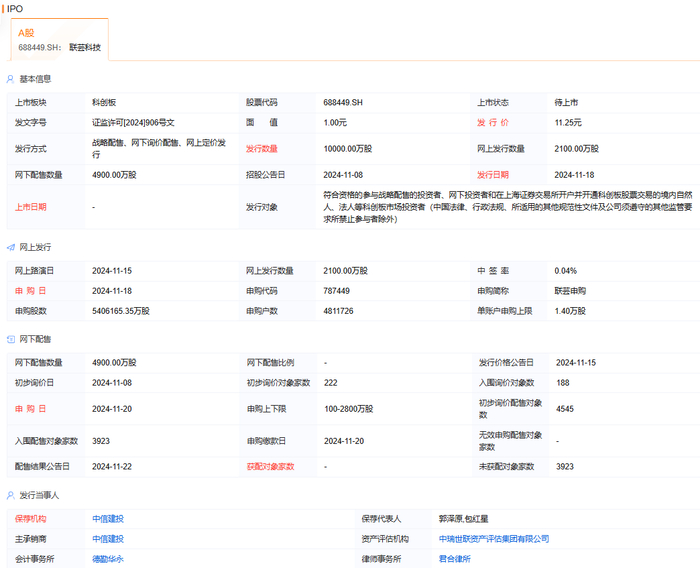
Task: Click the red 发行日期 label
Action: [493, 175]
